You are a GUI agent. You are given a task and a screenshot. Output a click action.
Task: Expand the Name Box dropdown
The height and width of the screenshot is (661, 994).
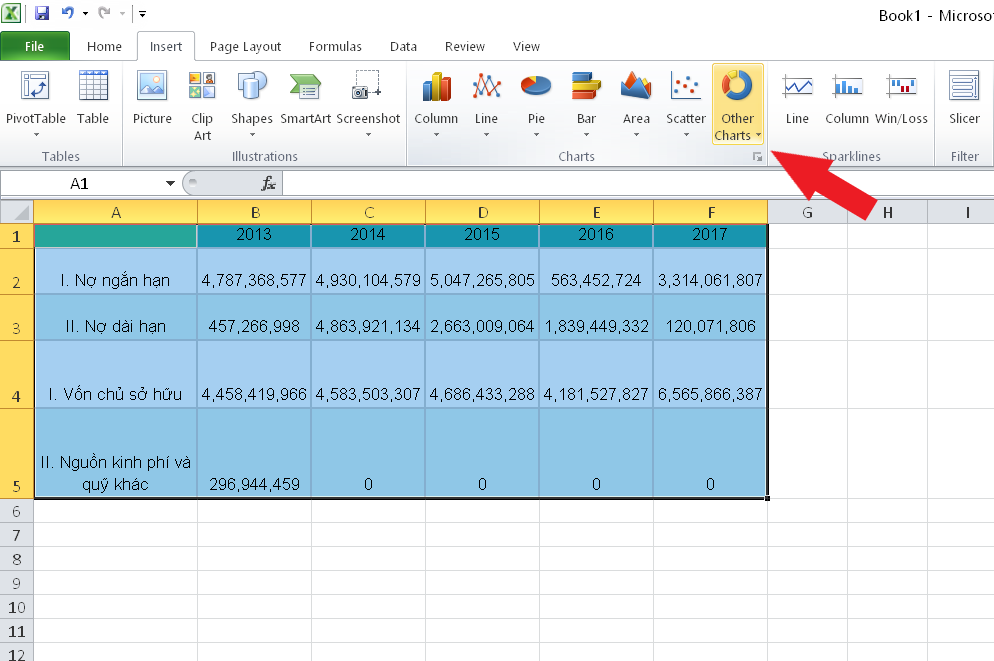click(x=170, y=184)
